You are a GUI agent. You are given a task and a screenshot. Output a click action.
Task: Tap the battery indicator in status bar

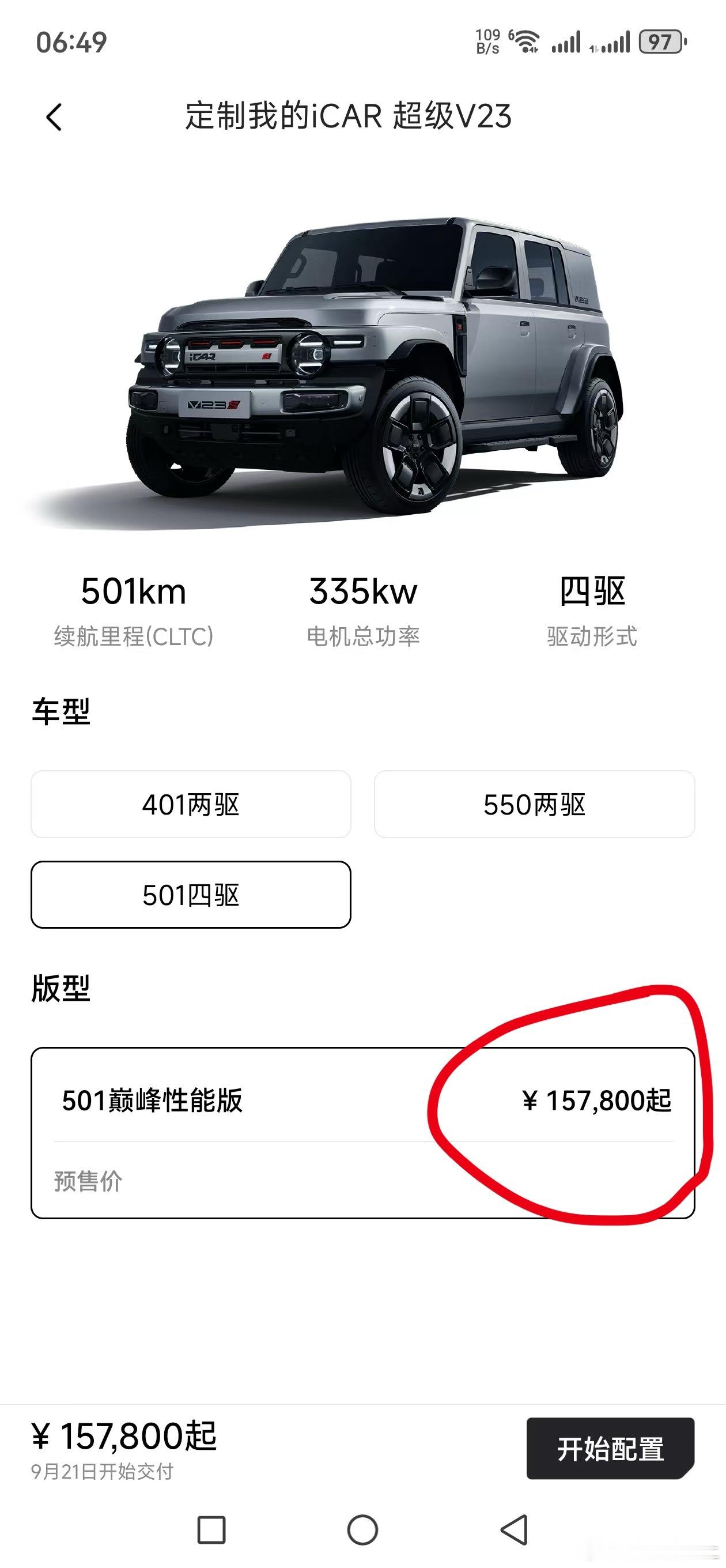[663, 42]
